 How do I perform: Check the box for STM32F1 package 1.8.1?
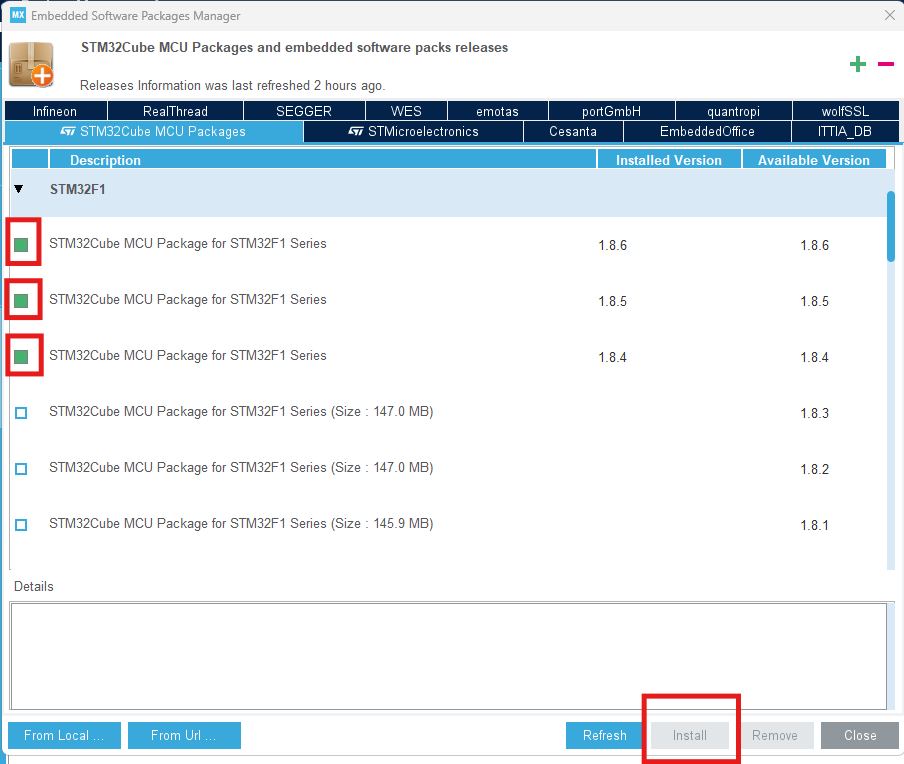point(21,525)
